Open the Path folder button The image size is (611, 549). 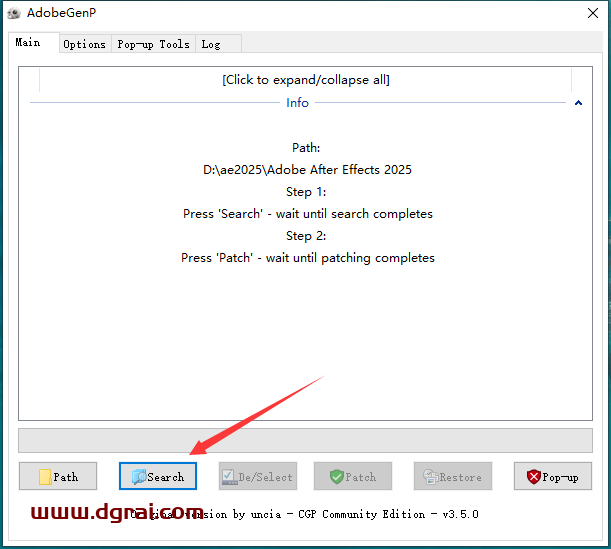pyautogui.click(x=58, y=476)
